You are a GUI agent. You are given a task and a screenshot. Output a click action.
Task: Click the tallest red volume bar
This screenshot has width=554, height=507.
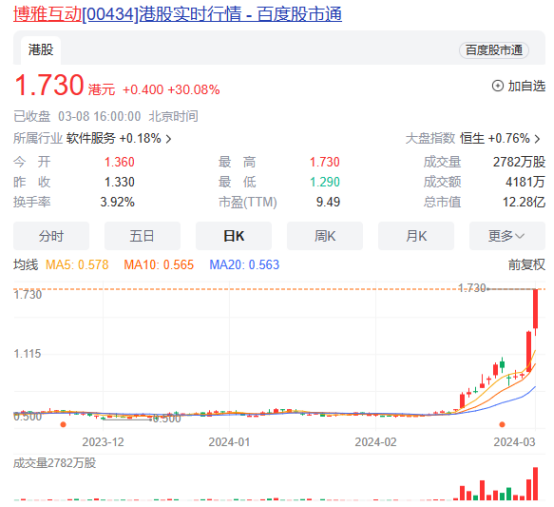pos(535,484)
